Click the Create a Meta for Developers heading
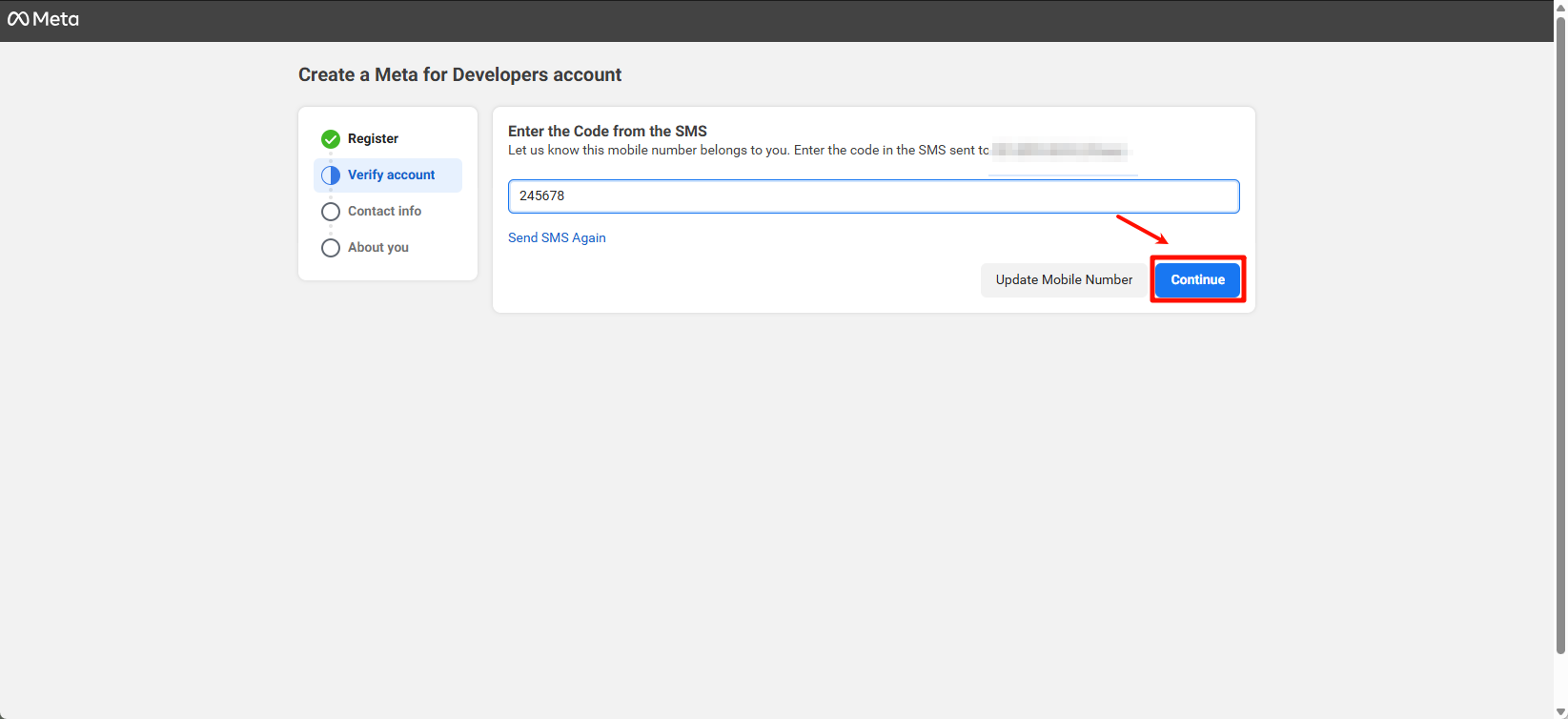1568x719 pixels. pos(459,75)
